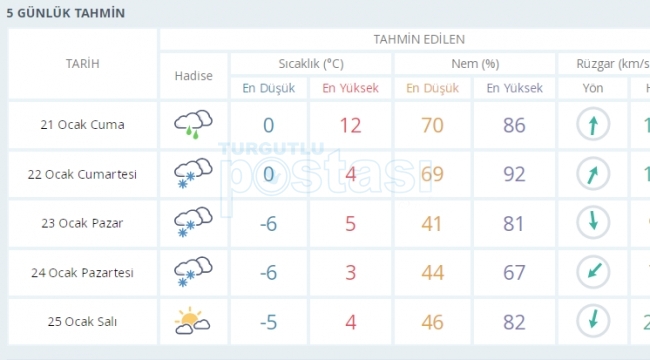Click the red En Yüksek temperature subheader
The width and height of the screenshot is (650, 360).
(350, 88)
